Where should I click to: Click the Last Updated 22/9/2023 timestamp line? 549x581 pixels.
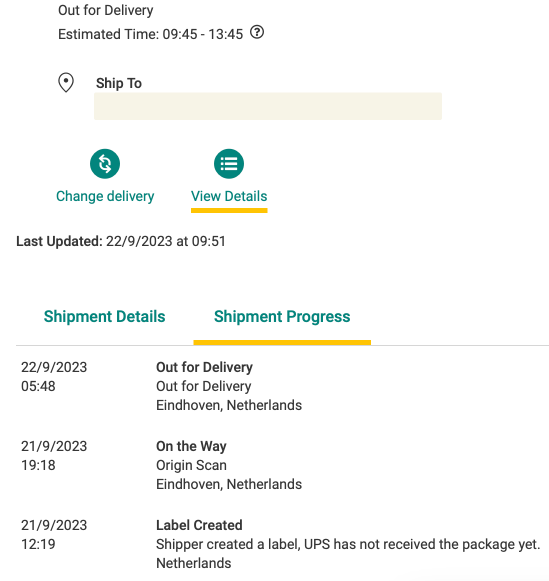(x=121, y=241)
